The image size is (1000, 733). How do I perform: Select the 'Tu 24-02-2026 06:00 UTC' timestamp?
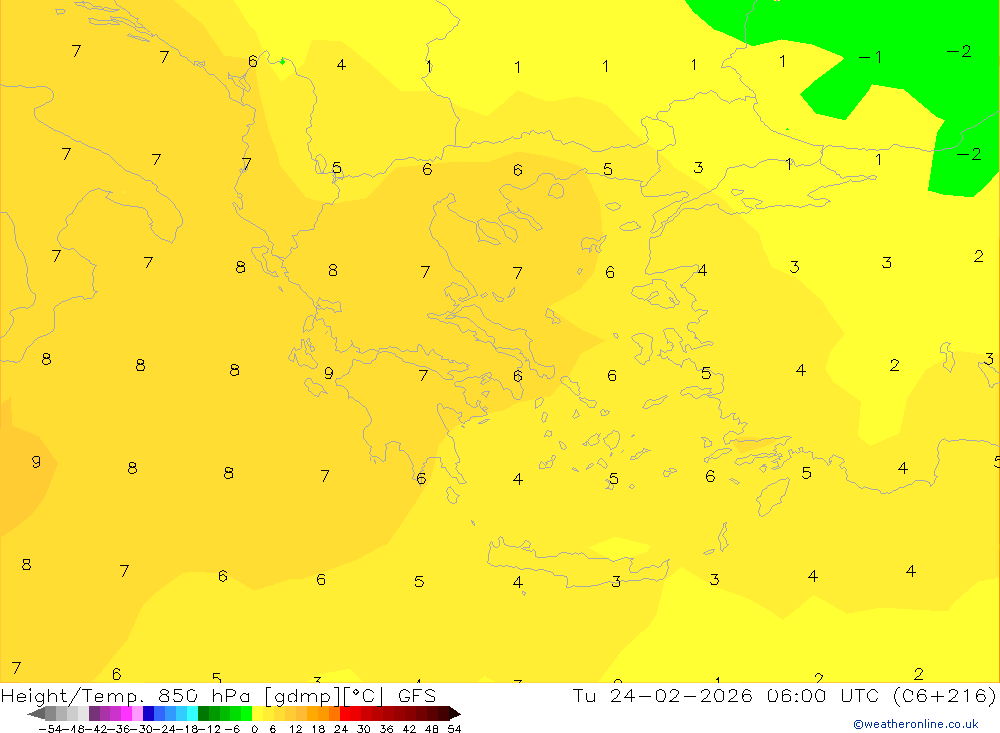pos(726,695)
